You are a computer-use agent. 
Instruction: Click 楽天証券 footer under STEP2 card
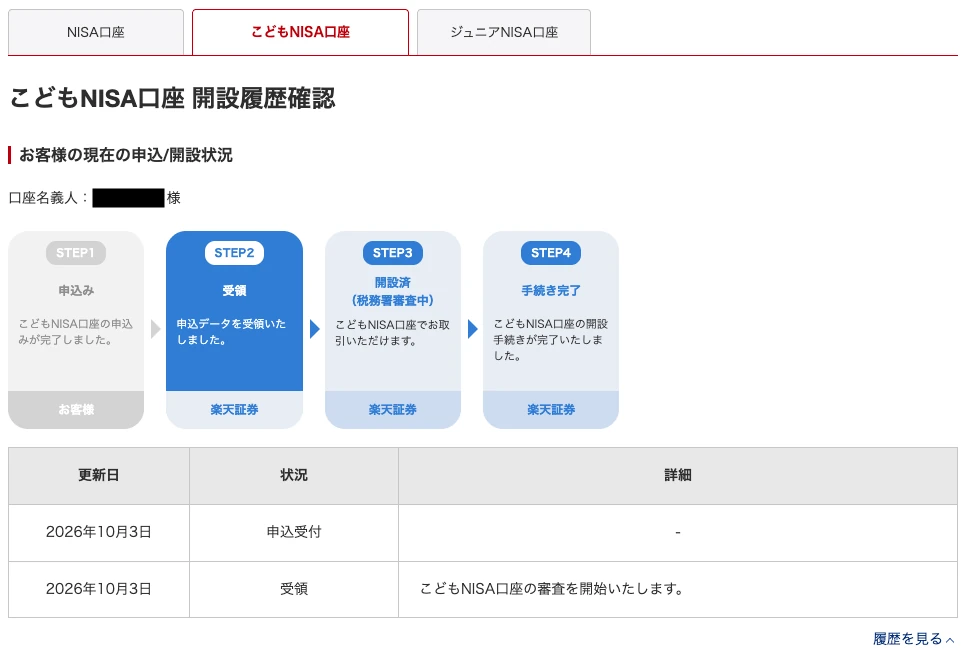pyautogui.click(x=234, y=410)
